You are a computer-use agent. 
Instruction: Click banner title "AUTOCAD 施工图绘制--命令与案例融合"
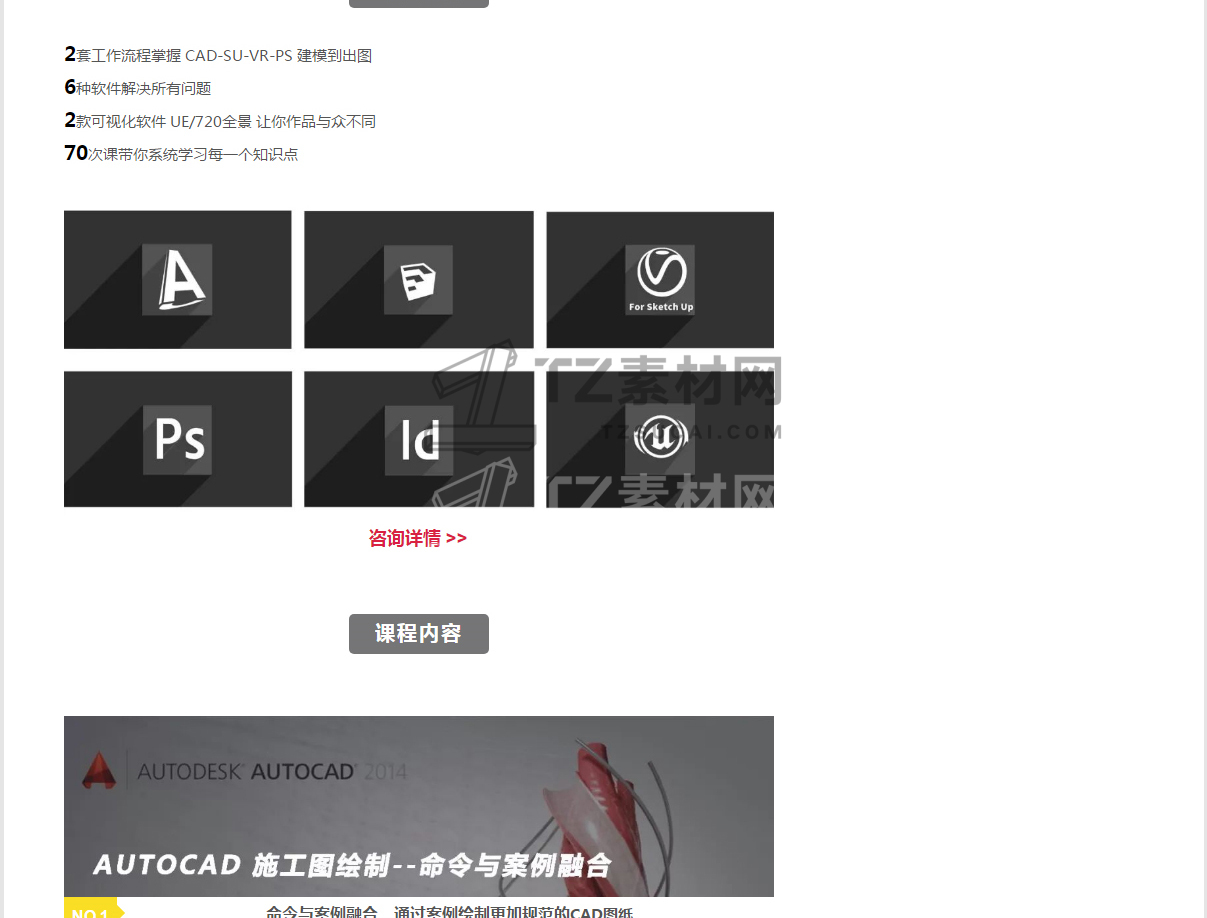352,865
